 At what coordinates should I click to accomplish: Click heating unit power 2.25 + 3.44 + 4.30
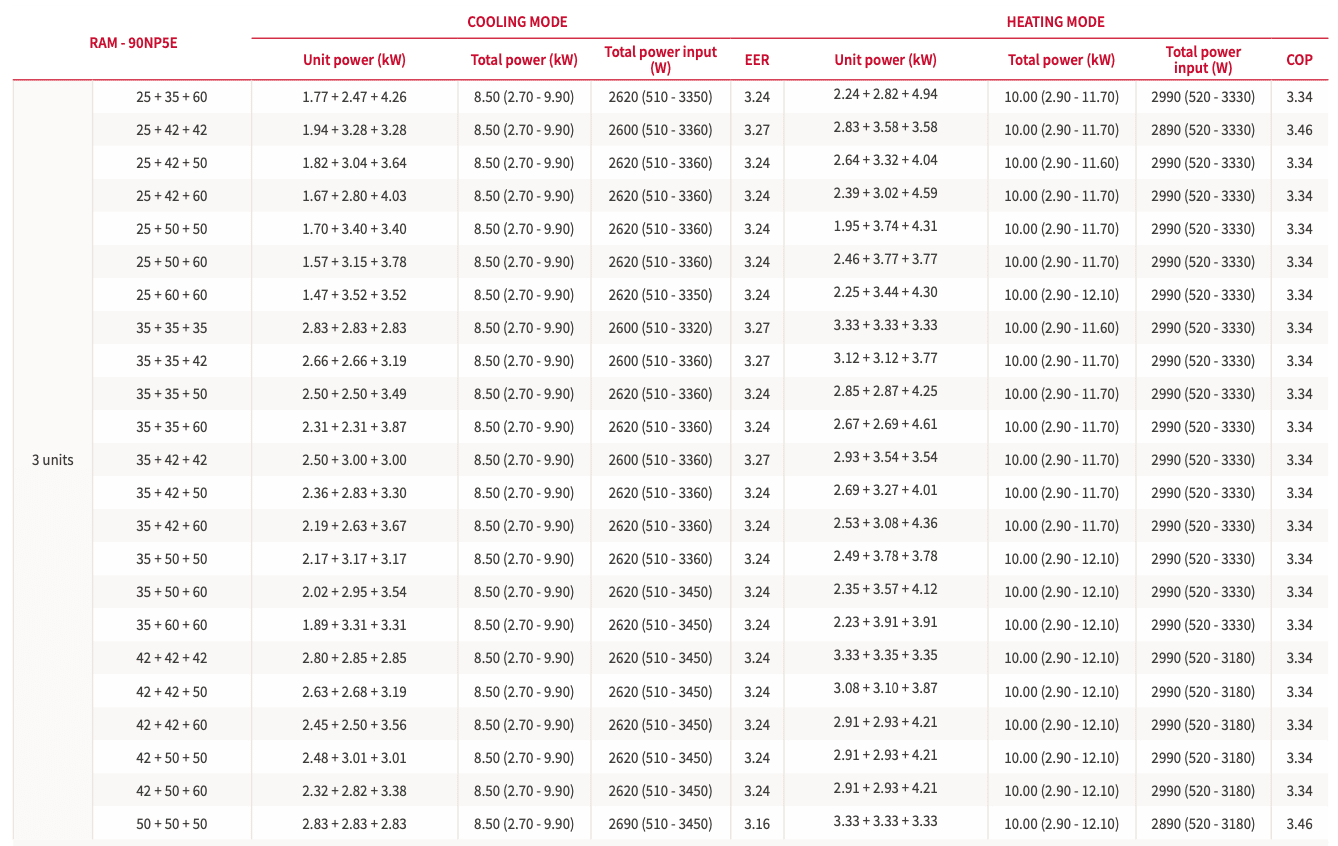(x=885, y=292)
